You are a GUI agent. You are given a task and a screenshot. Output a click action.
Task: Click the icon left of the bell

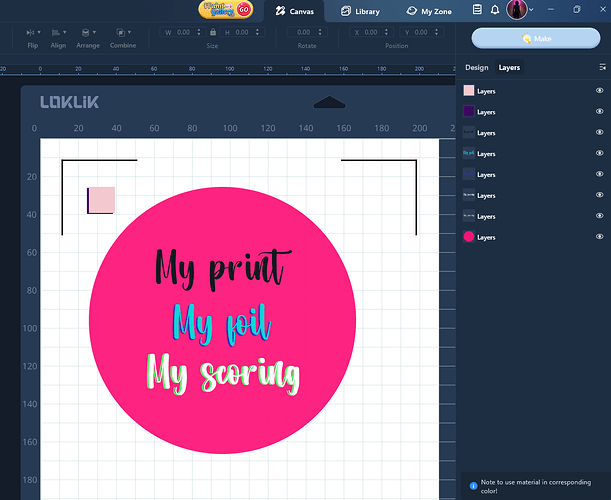coord(478,10)
